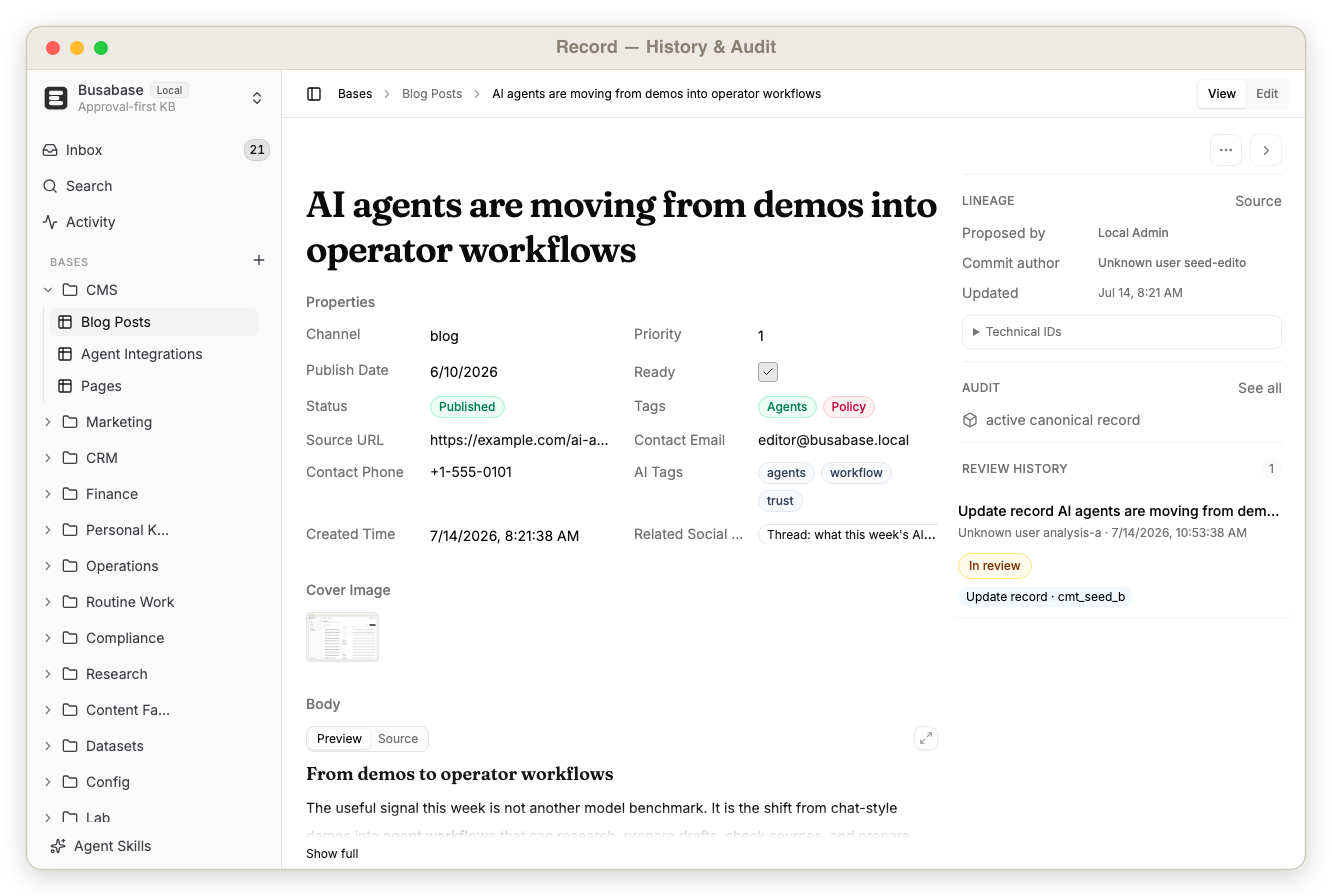Viewport: 1332px width, 896px height.
Task: Click the editor@busabase.local email value
Action: pyautogui.click(x=833, y=440)
